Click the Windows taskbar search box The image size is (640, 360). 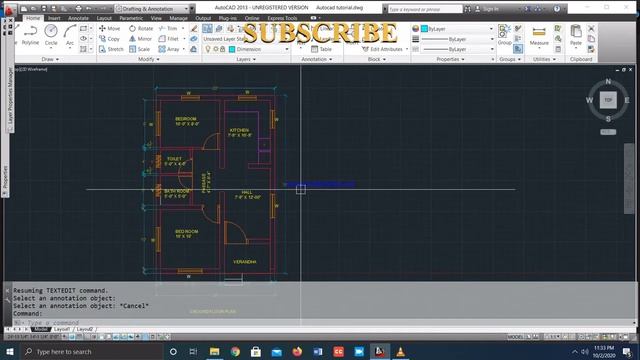(x=91, y=351)
